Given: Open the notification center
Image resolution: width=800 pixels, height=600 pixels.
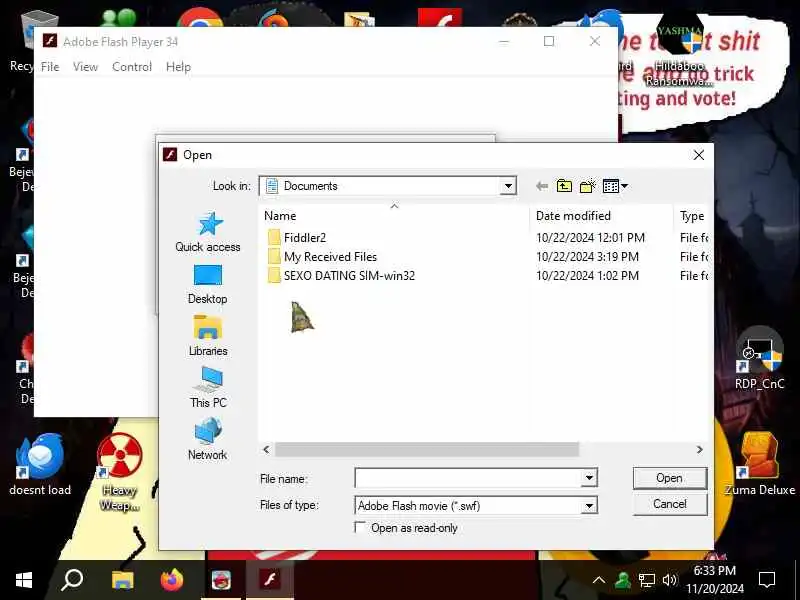Looking at the screenshot, I should pos(767,580).
